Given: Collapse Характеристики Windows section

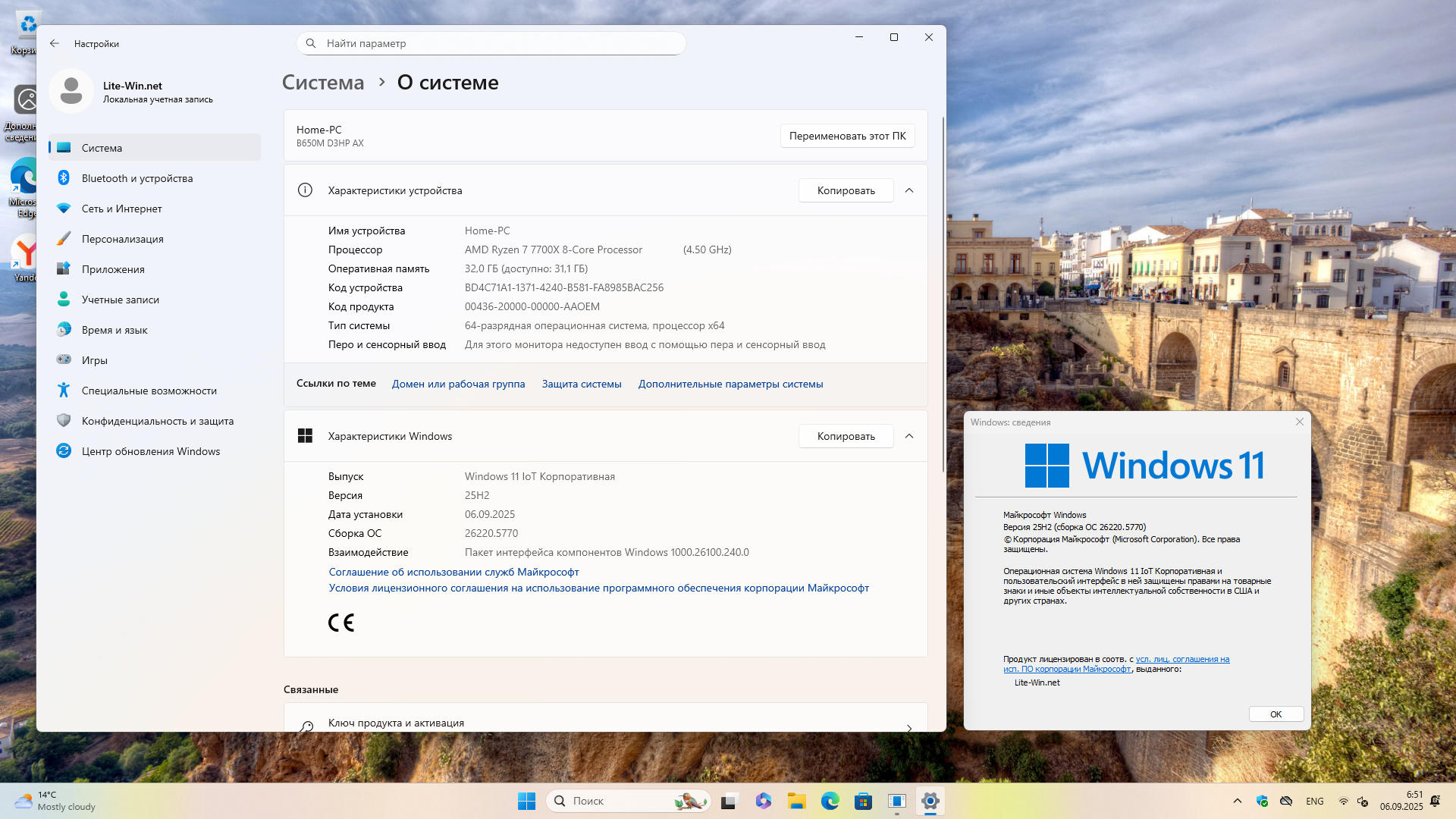Looking at the screenshot, I should coord(909,436).
